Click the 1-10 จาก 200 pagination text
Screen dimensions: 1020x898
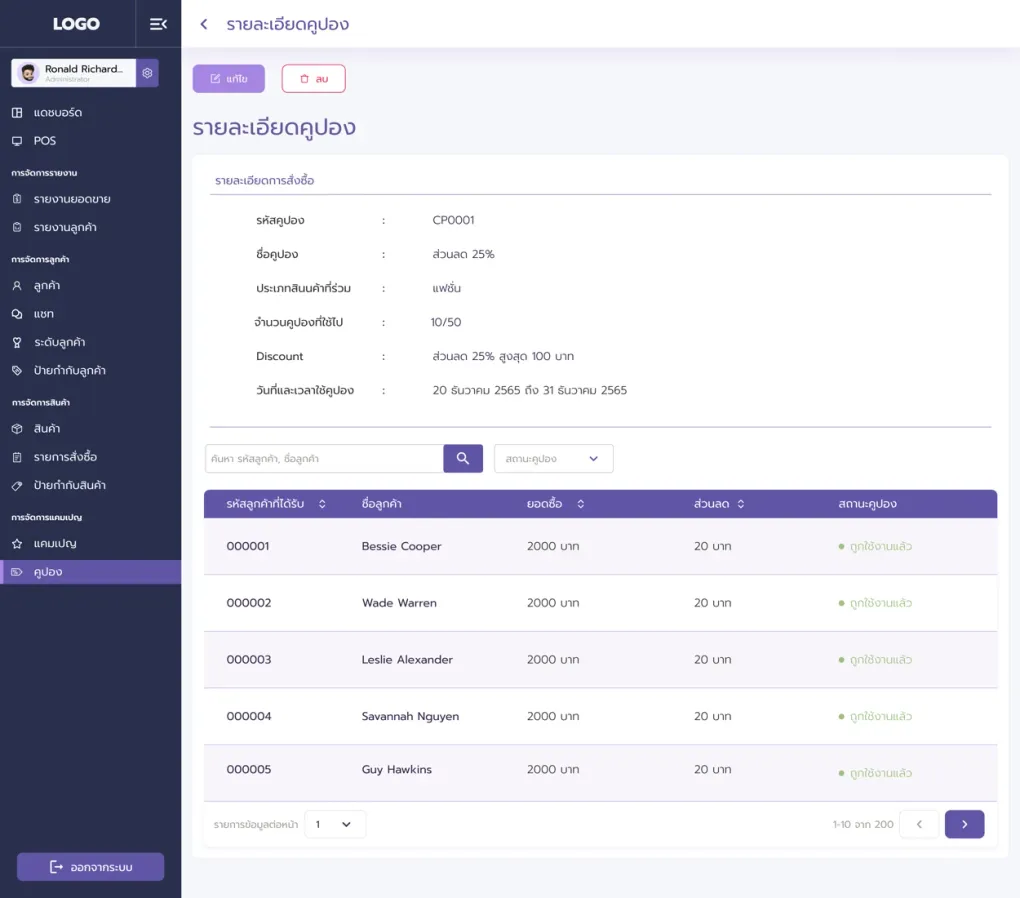[x=863, y=824]
